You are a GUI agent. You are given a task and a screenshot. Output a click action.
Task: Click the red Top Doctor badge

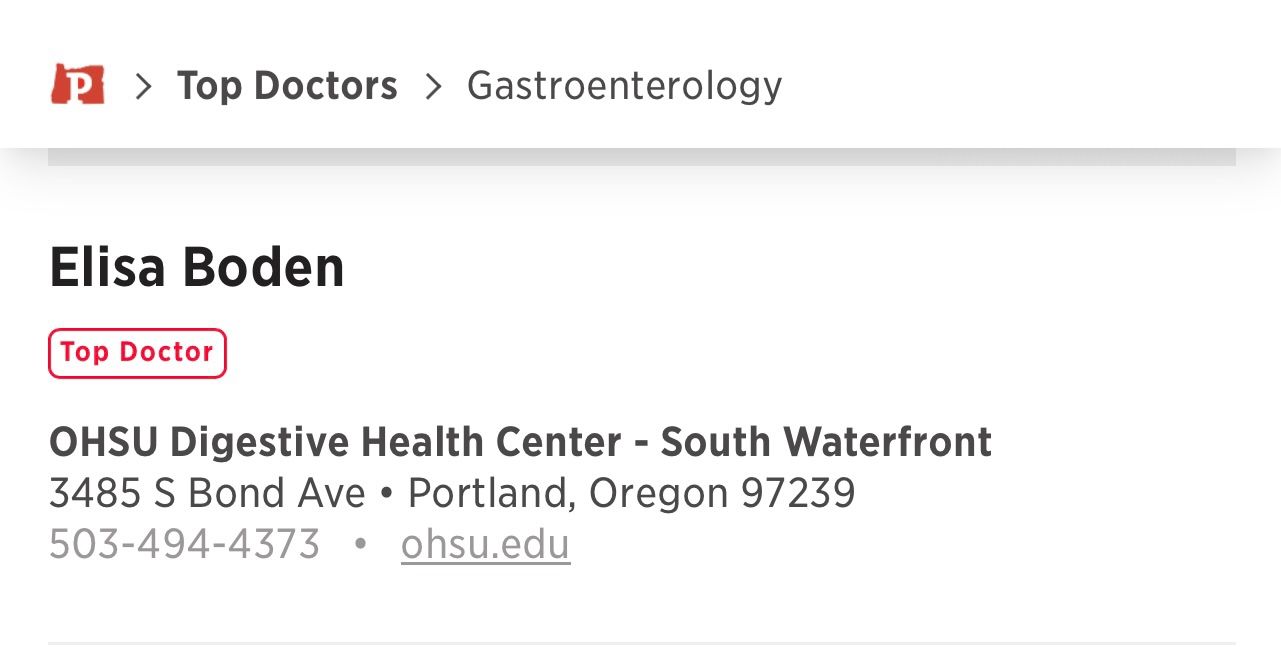click(x=137, y=353)
